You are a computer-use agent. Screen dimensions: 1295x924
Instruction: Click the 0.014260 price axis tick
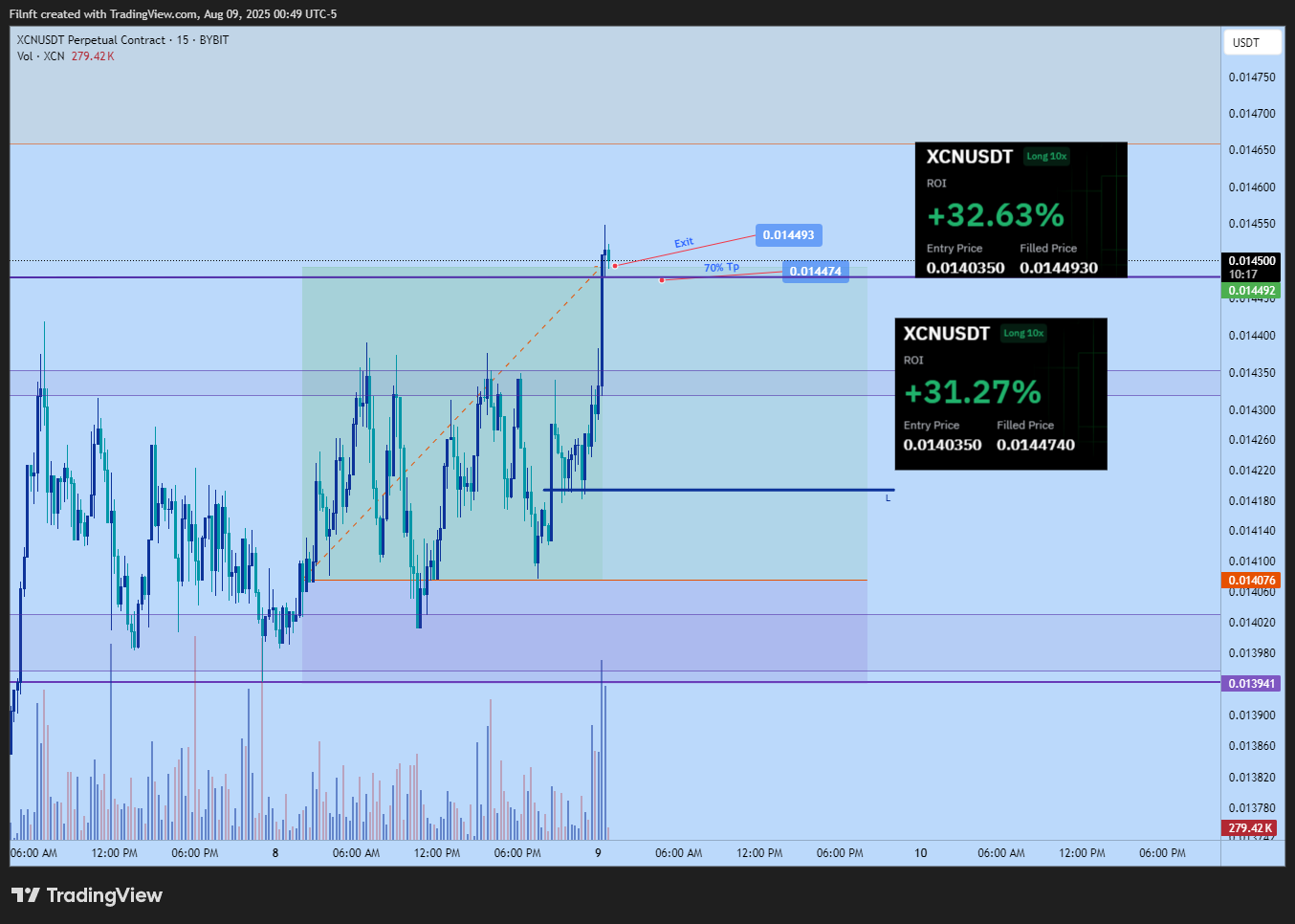click(1252, 441)
